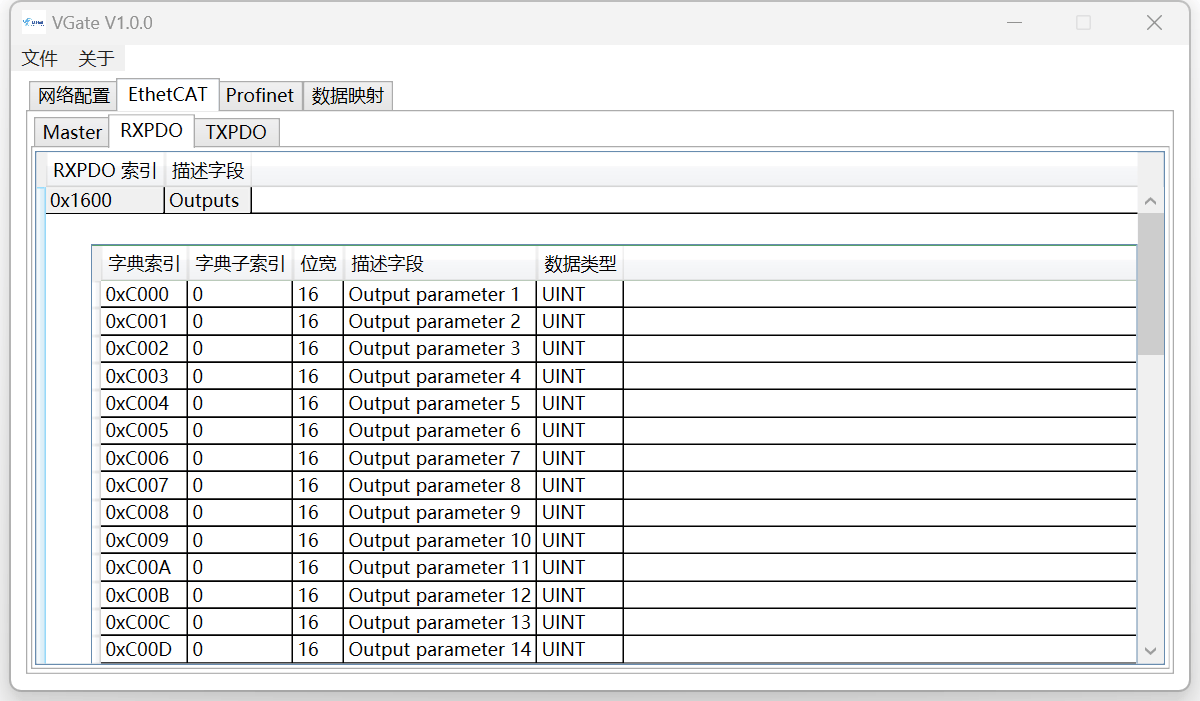Switch to the TXPDO sub-tab

tap(236, 132)
